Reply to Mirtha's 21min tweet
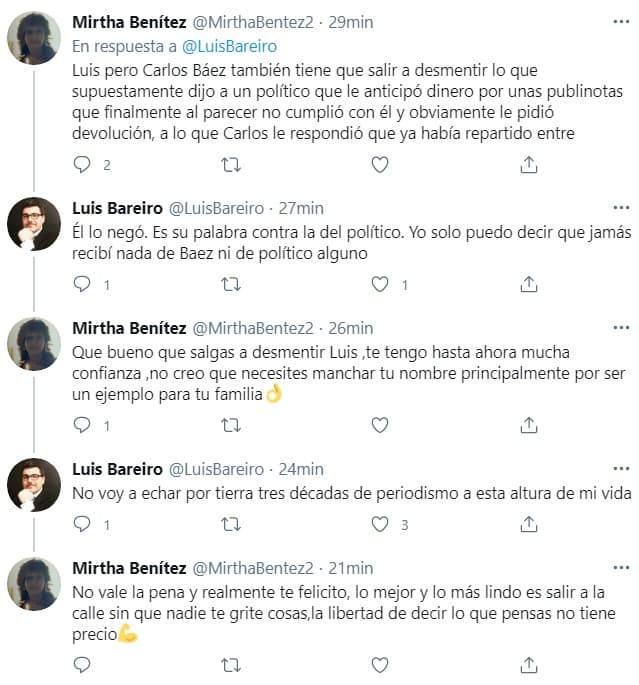The height and width of the screenshot is (685, 639). click(82, 664)
